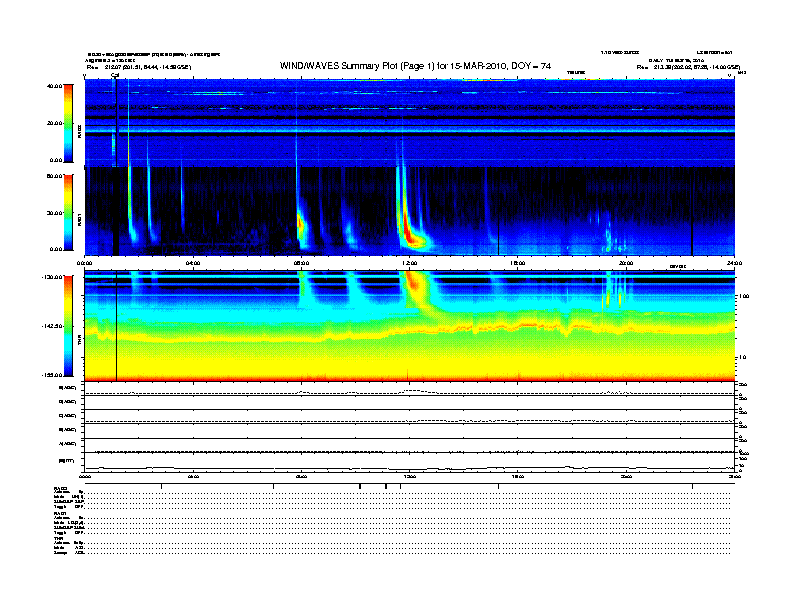The image size is (792, 612).
Task: Select the -130.00 tick on TNR scale
Action: click(53, 277)
